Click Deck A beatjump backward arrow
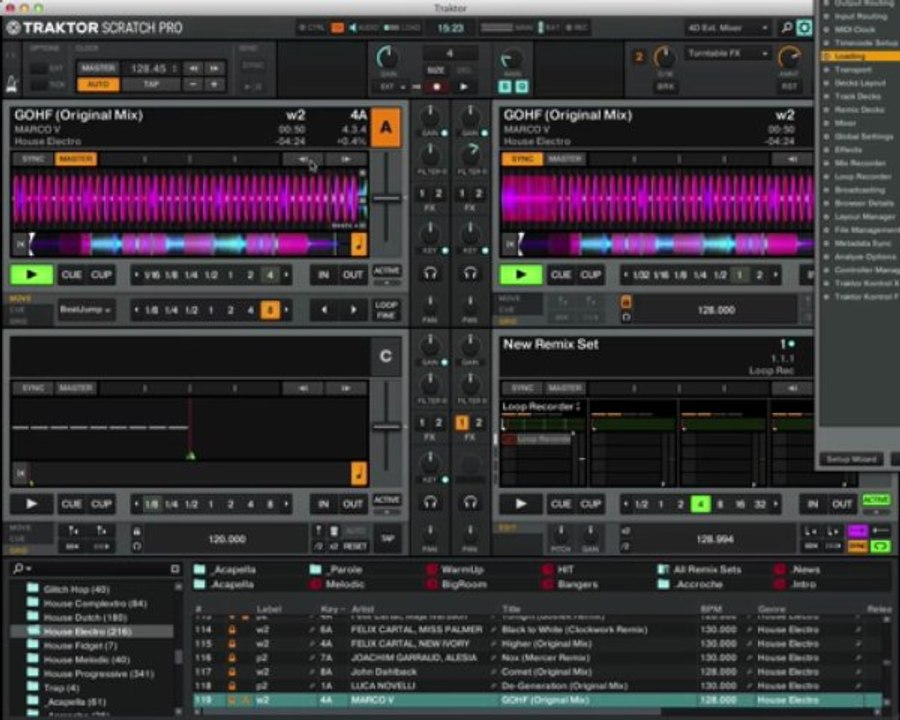 point(324,309)
